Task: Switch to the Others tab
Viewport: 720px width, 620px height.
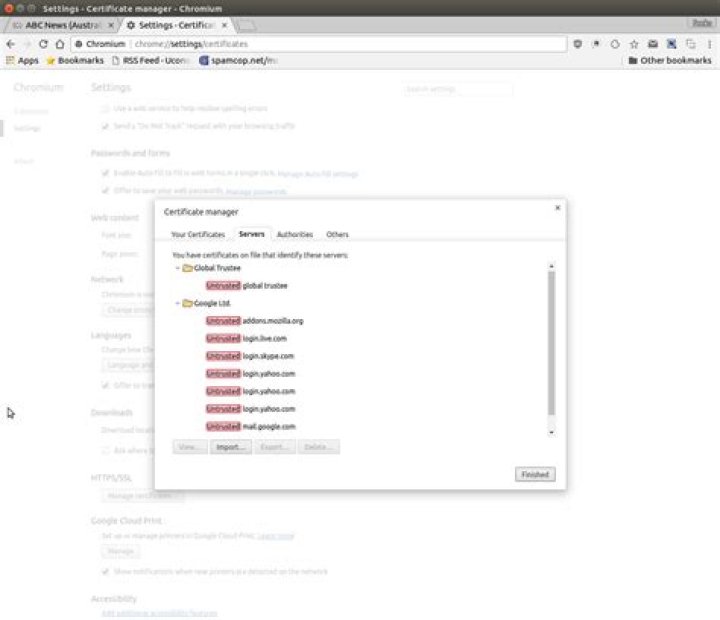Action: (x=337, y=234)
